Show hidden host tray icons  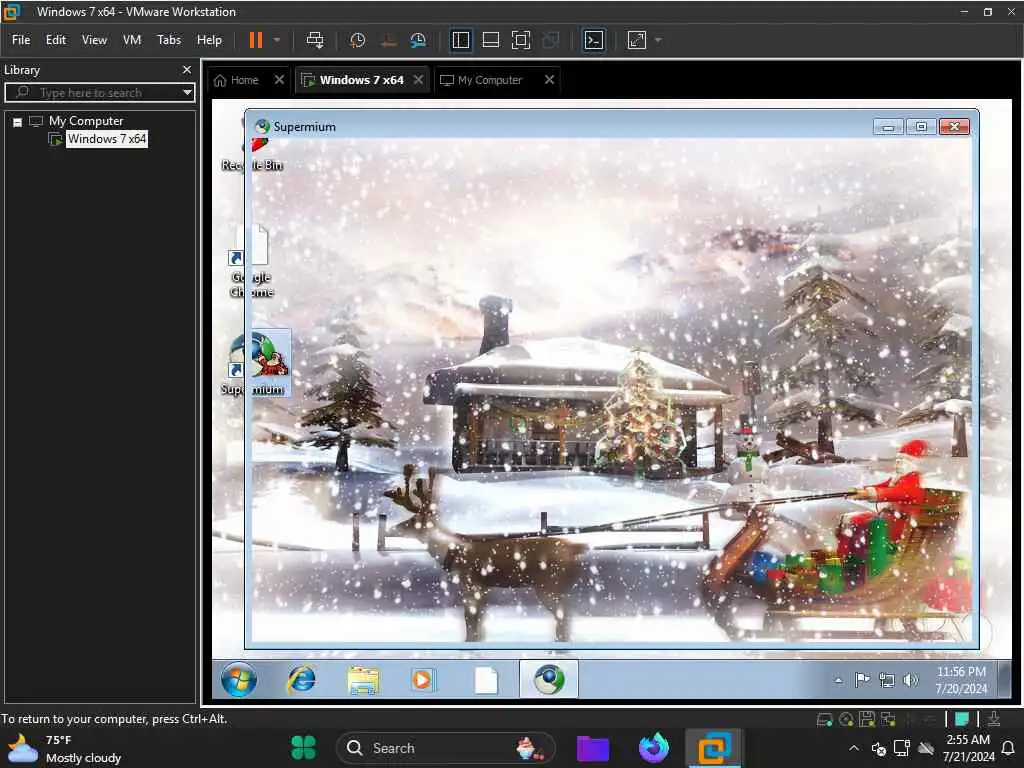tap(854, 748)
